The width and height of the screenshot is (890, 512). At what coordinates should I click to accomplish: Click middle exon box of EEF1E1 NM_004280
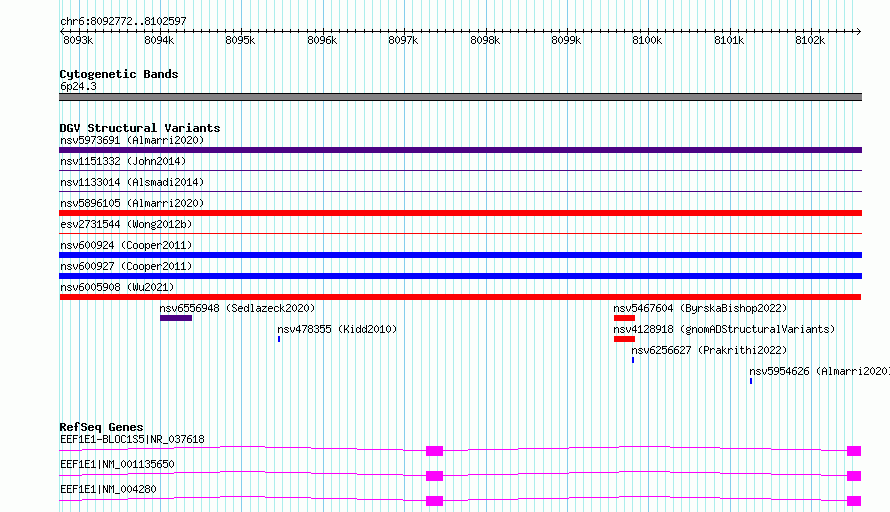434,501
